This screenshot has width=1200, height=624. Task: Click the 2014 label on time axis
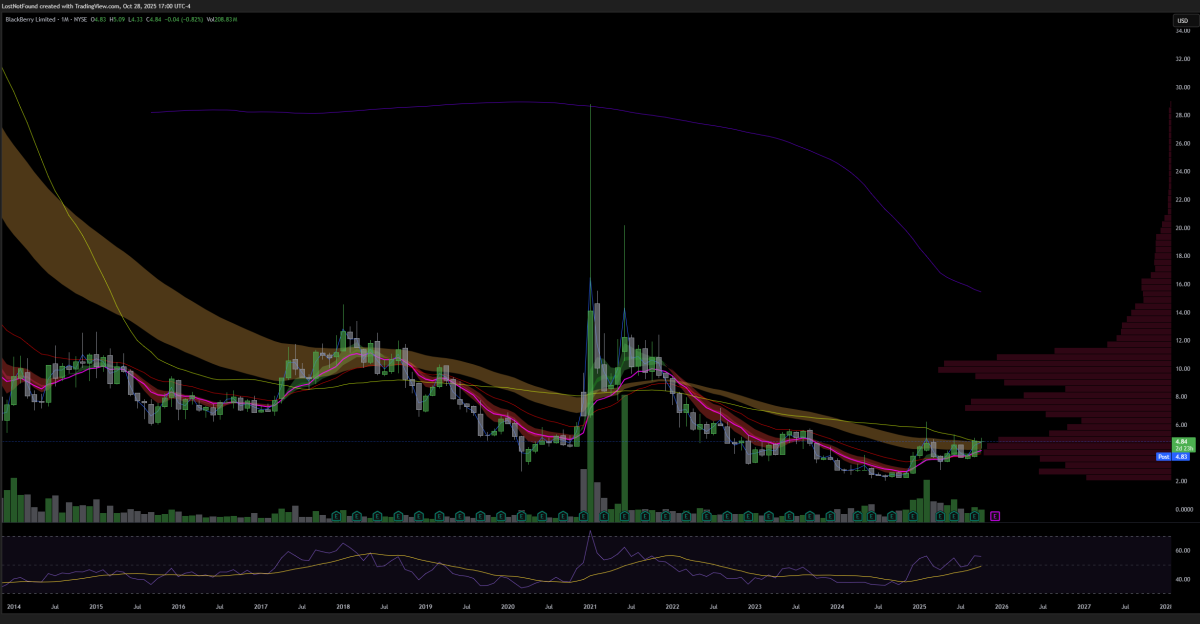[x=13, y=607]
